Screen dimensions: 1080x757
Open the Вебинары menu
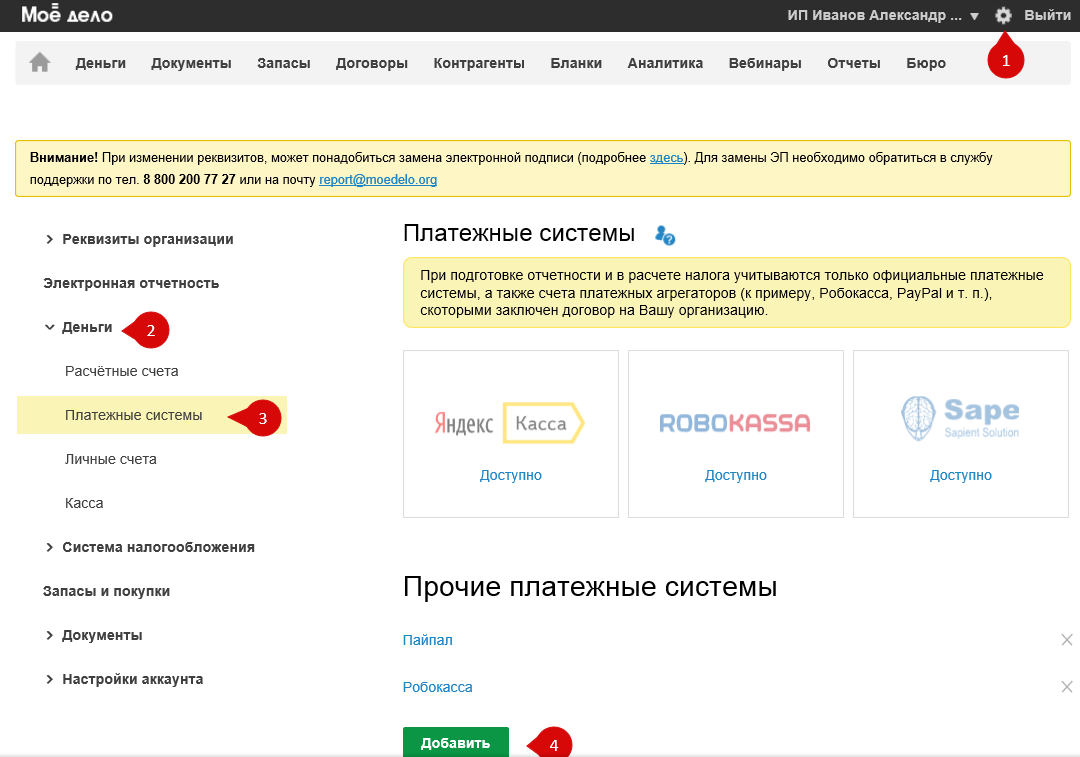pos(765,63)
